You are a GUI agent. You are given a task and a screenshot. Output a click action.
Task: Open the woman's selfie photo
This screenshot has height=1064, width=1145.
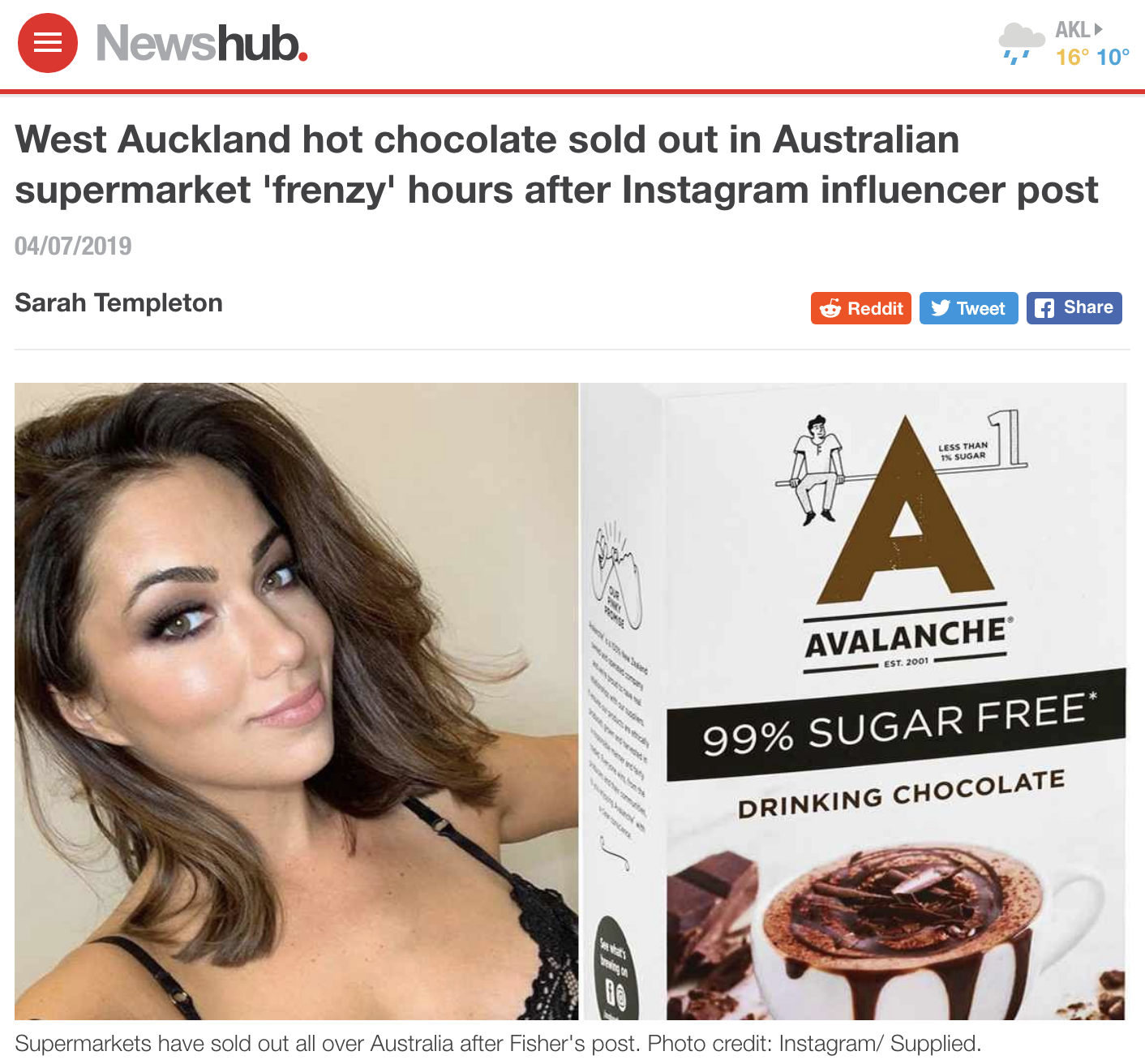[x=297, y=701]
